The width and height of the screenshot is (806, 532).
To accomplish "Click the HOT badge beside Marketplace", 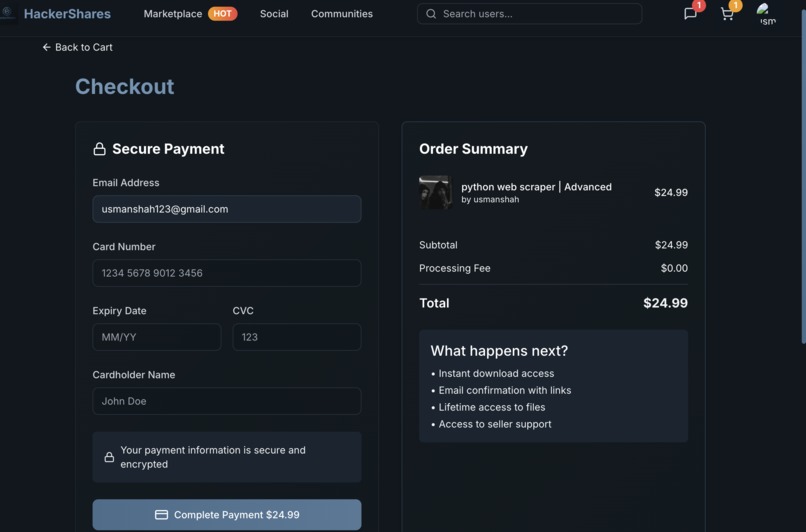I will tap(223, 14).
